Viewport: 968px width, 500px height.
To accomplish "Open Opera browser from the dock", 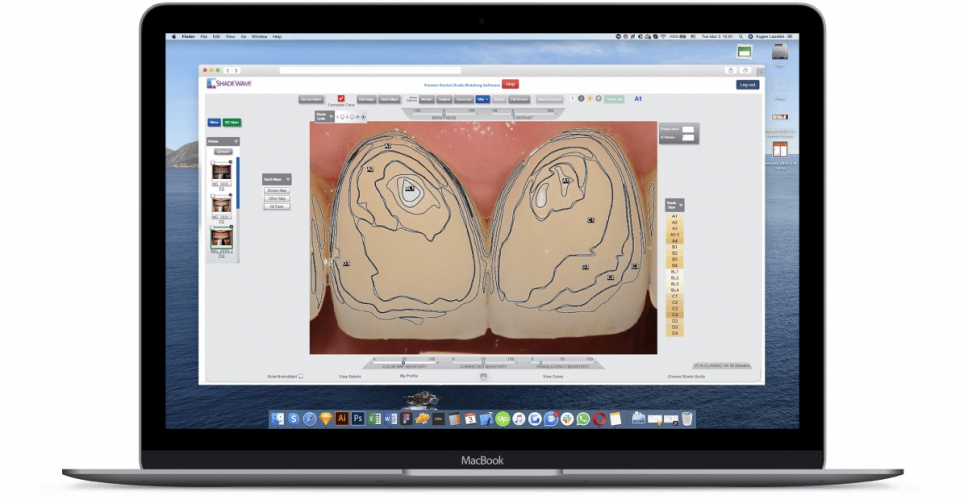I will [x=599, y=419].
